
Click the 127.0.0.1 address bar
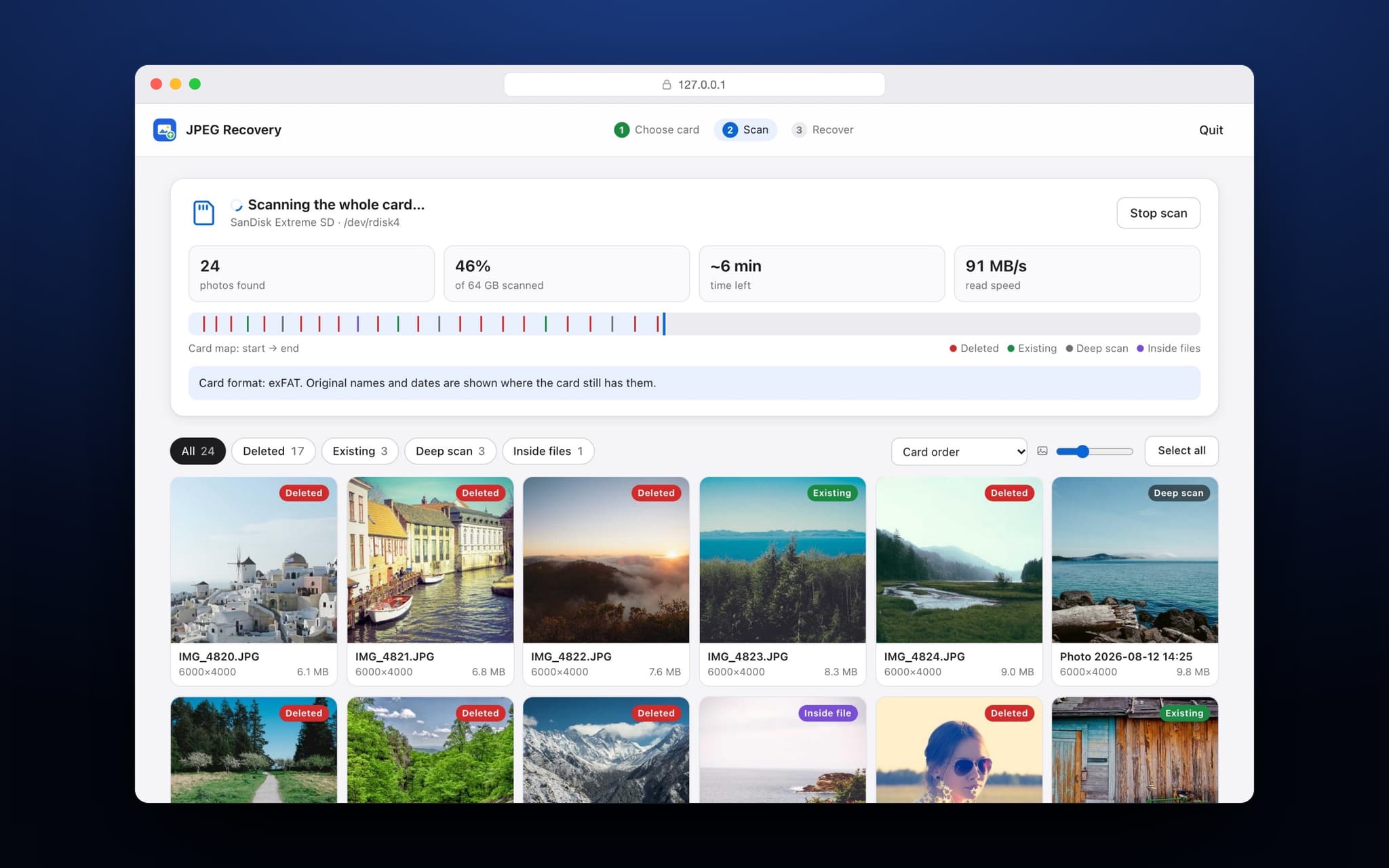click(x=694, y=85)
